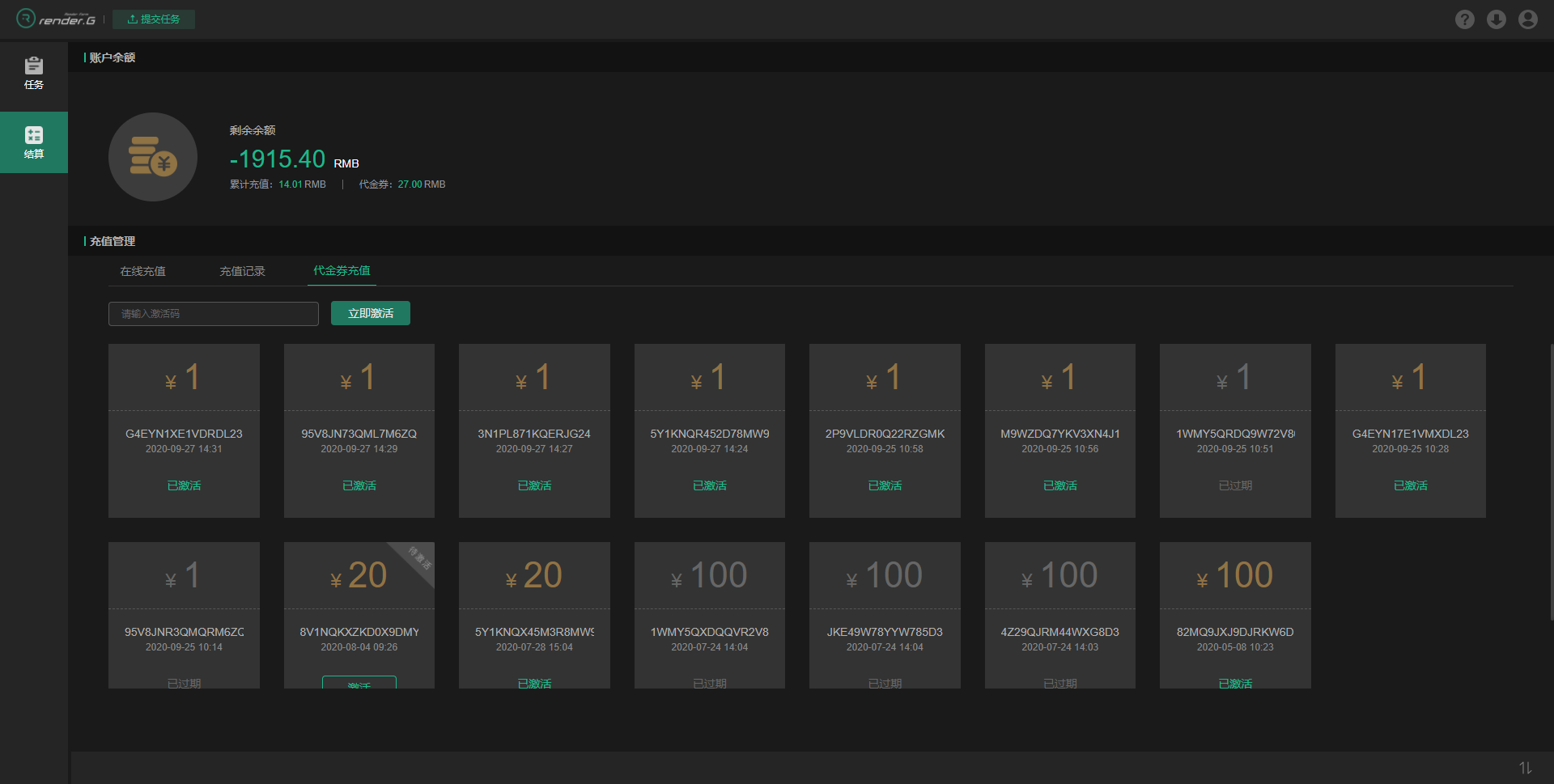Switch to 充值记录 tab
Viewport: 1554px width, 784px height.
tap(242, 271)
